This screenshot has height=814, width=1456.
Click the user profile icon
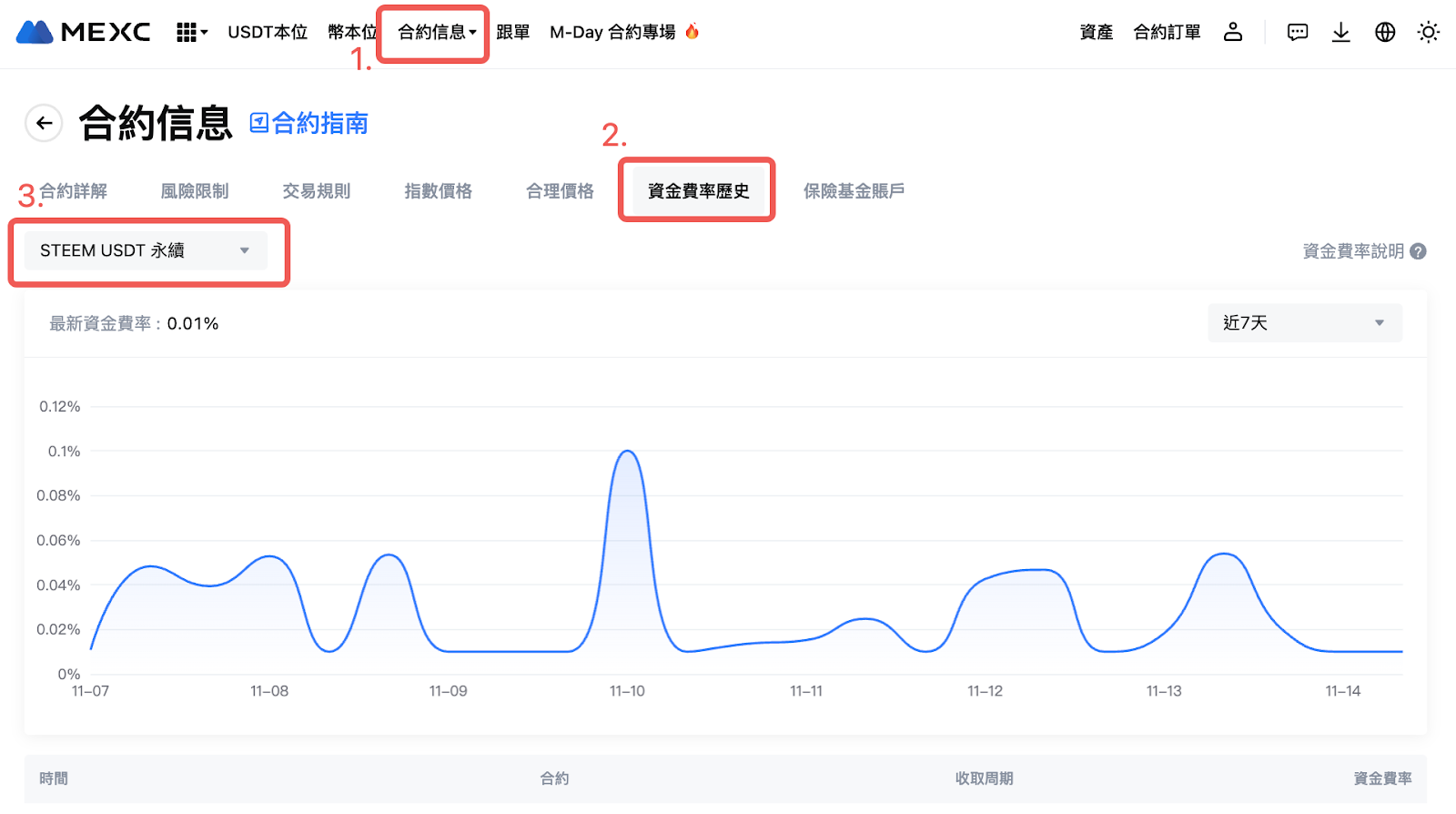1233,33
